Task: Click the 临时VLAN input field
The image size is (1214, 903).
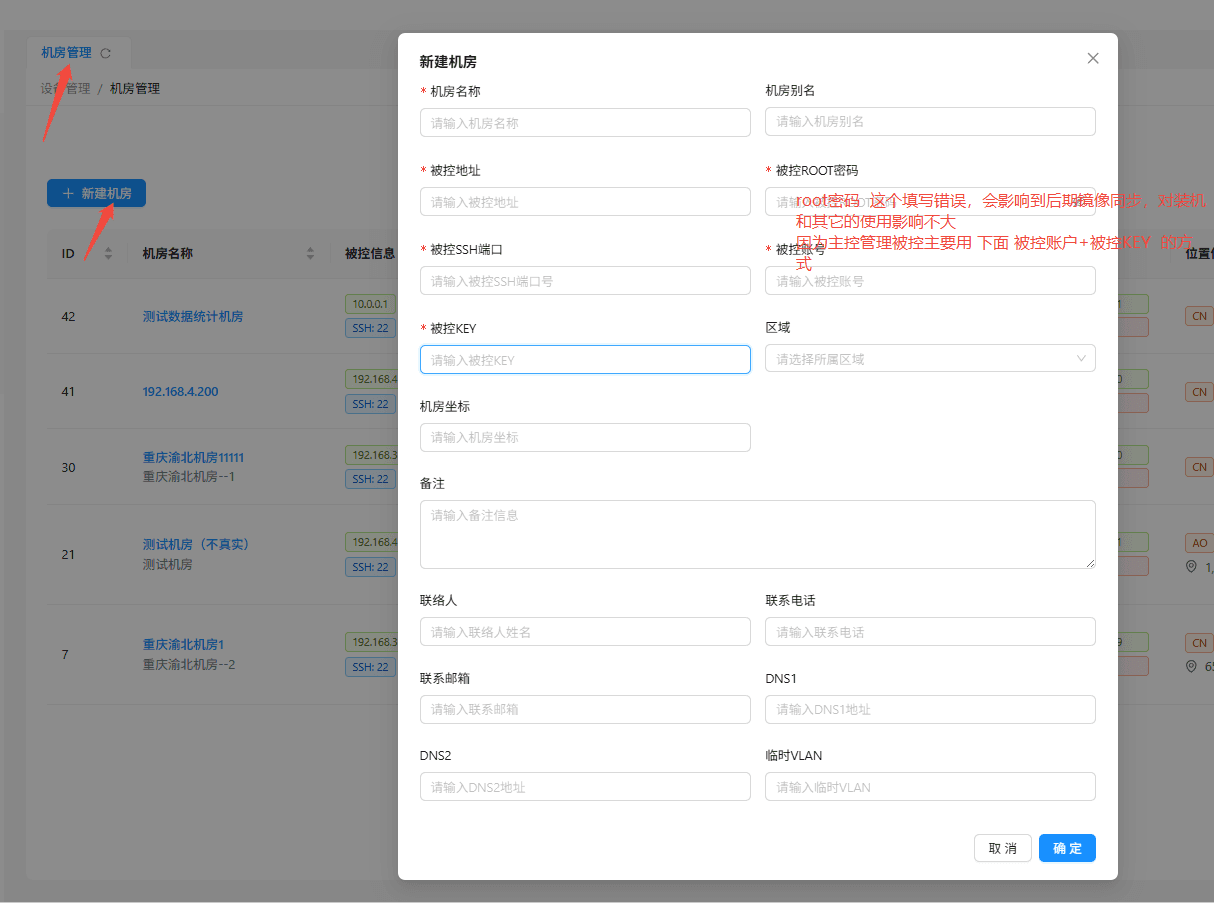Action: [930, 786]
